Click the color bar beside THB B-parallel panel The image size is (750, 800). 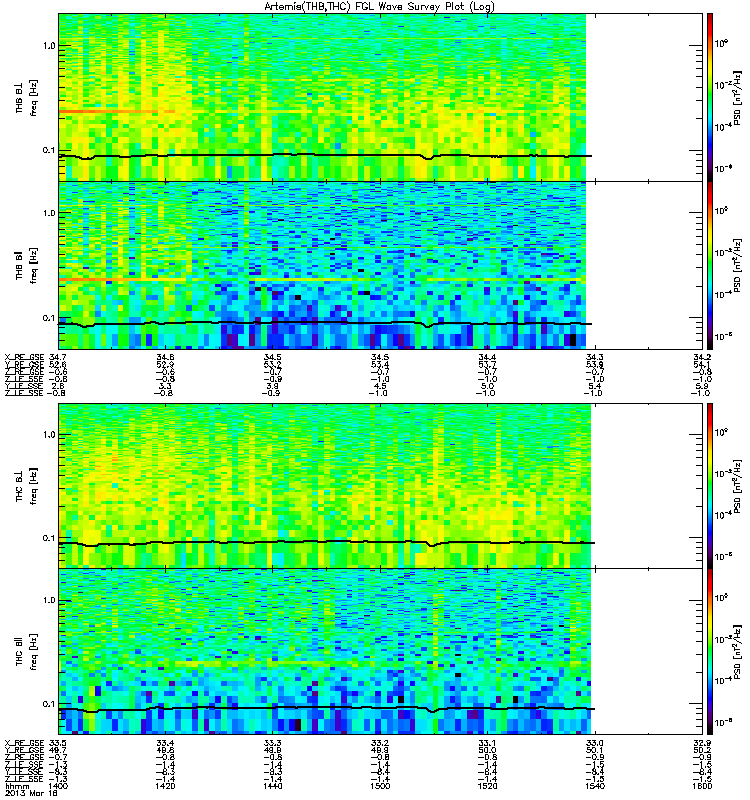[x=710, y=265]
